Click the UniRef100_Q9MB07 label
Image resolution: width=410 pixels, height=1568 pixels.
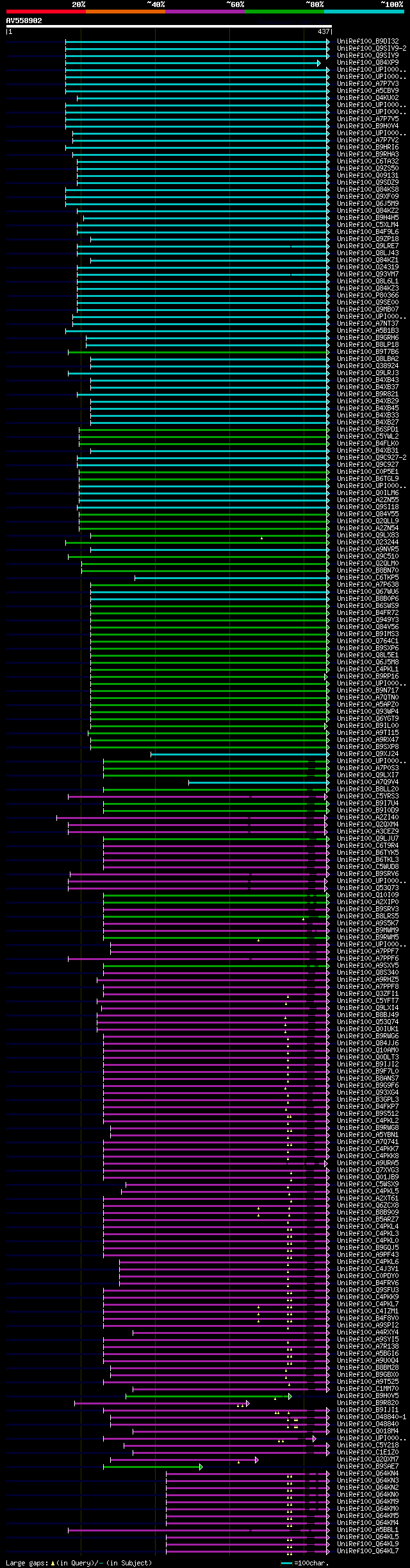pos(368,310)
